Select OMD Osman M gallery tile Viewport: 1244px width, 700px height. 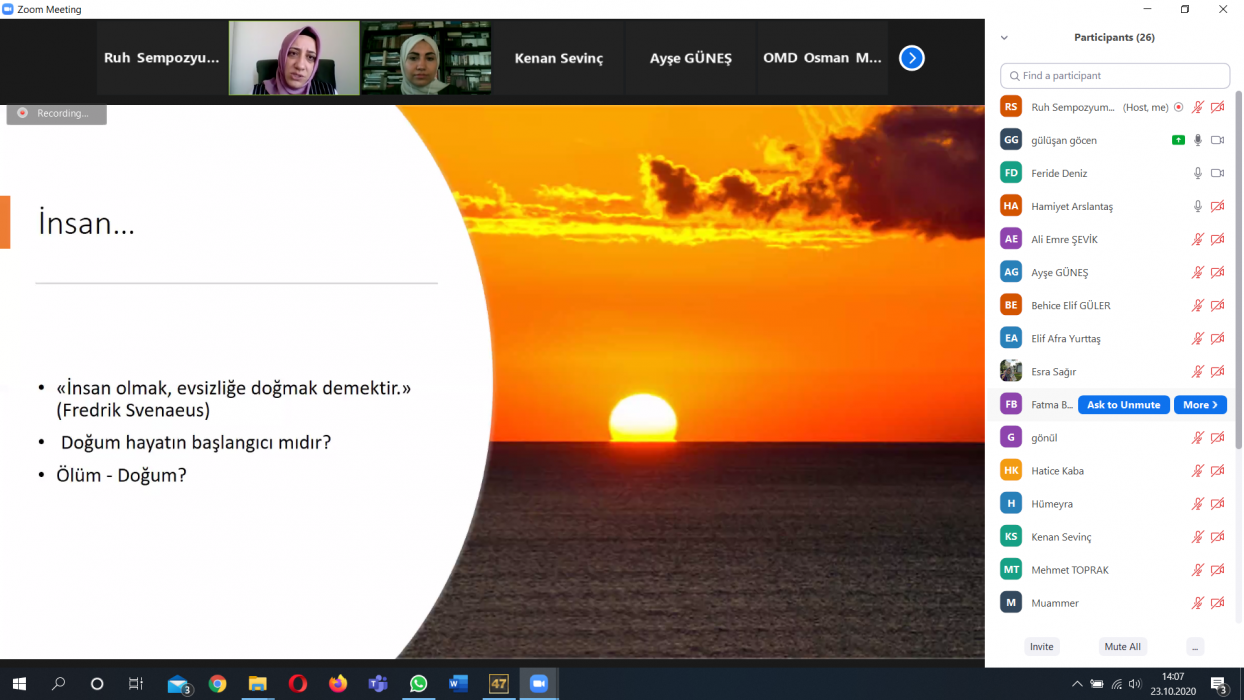coord(823,58)
